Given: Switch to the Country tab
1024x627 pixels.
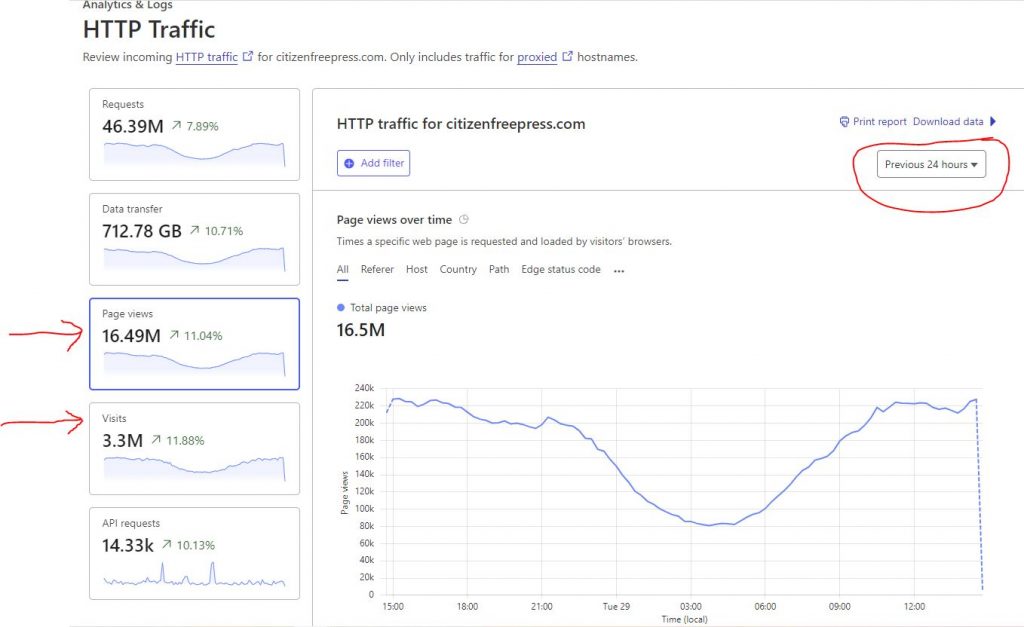Looking at the screenshot, I should coord(458,270).
